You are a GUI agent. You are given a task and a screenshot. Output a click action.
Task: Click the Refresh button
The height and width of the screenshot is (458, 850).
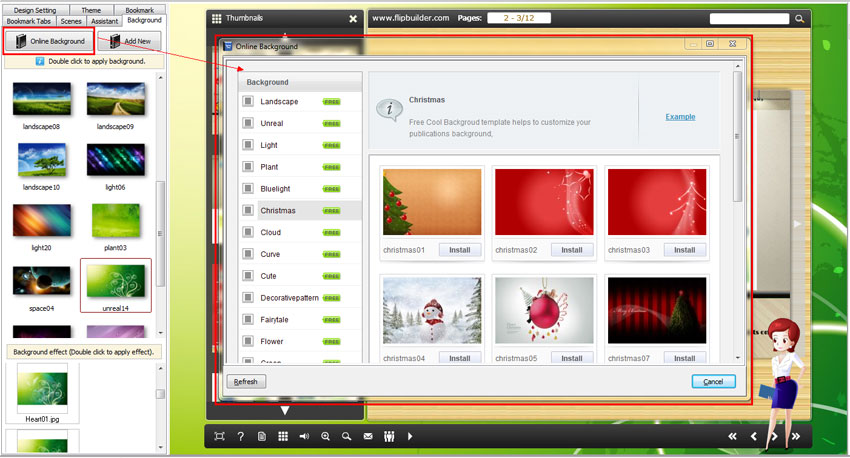pyautogui.click(x=246, y=381)
